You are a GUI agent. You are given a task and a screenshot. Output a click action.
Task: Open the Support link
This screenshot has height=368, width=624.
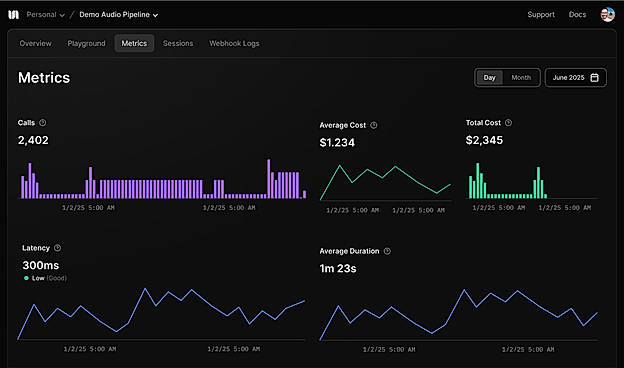point(541,15)
